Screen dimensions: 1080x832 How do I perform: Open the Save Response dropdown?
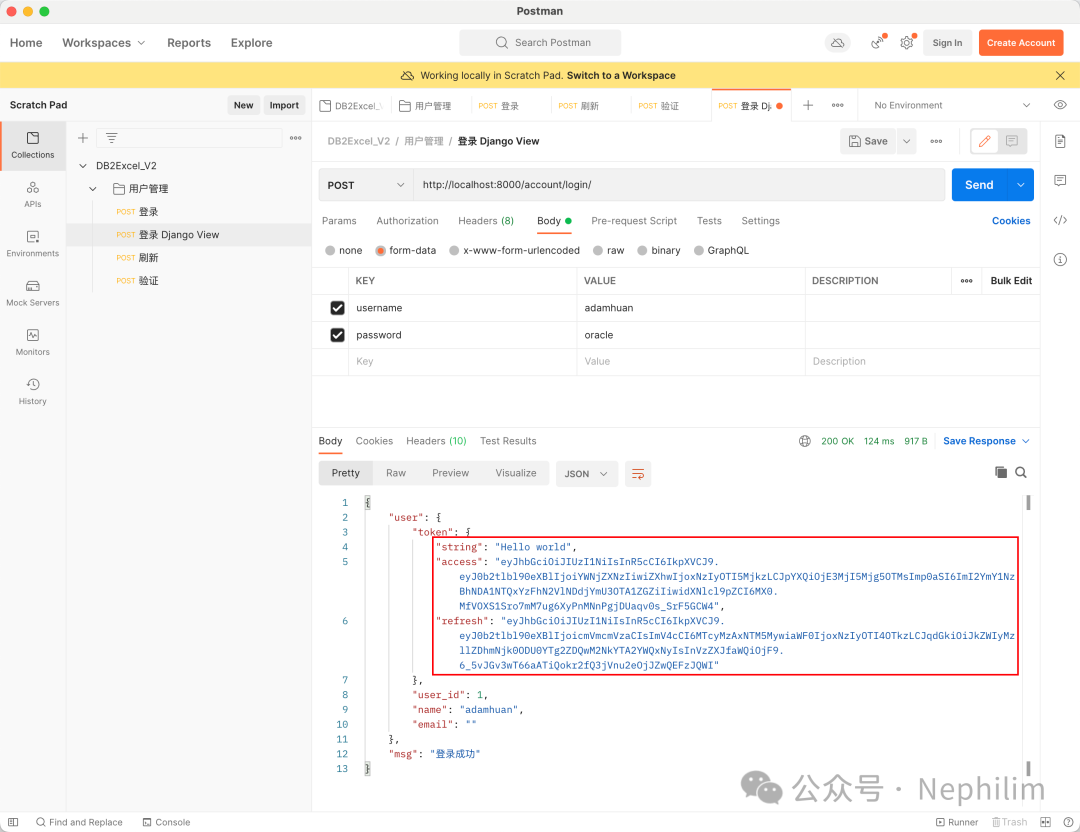[986, 441]
